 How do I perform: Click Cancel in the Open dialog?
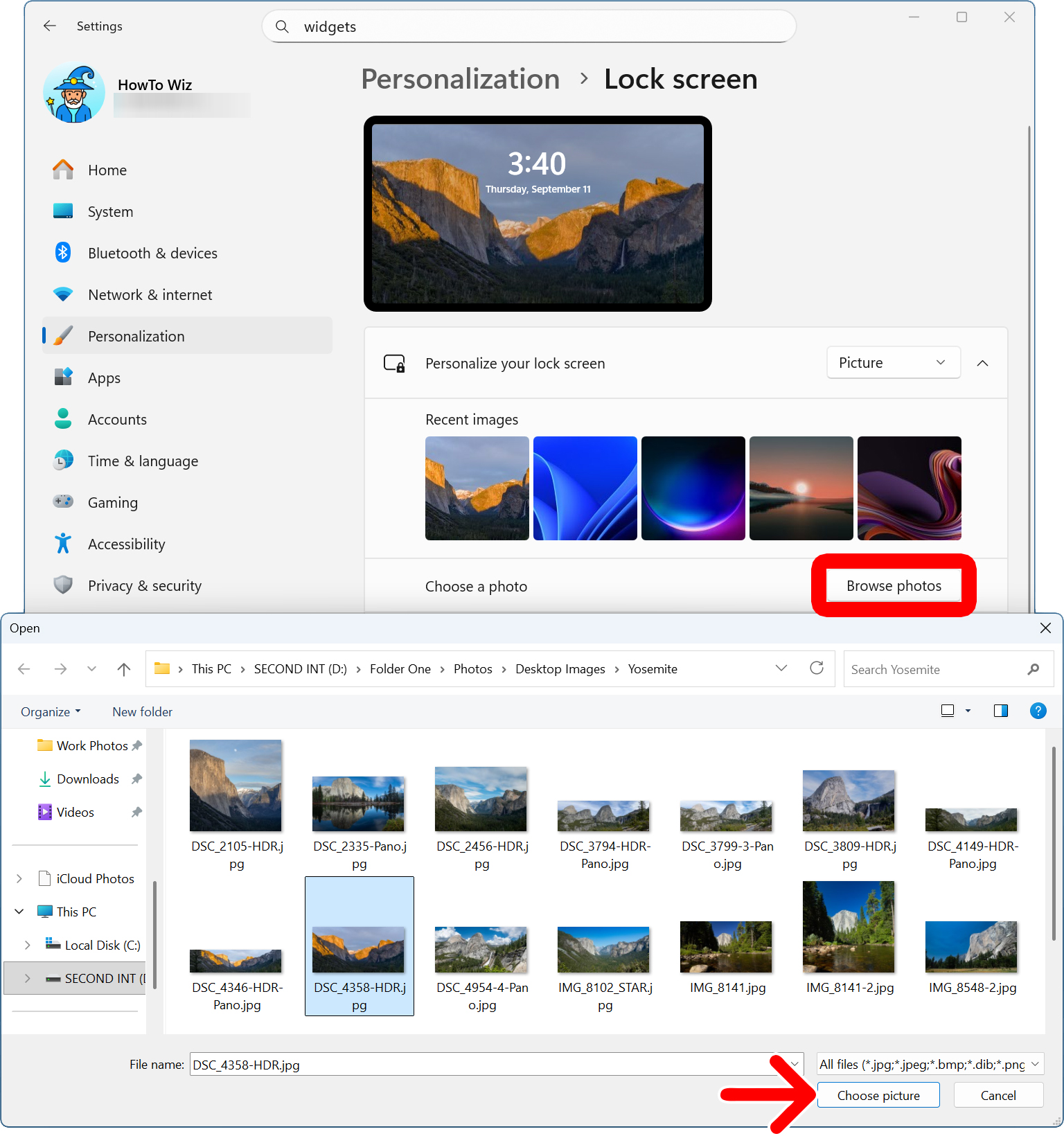click(x=998, y=1095)
